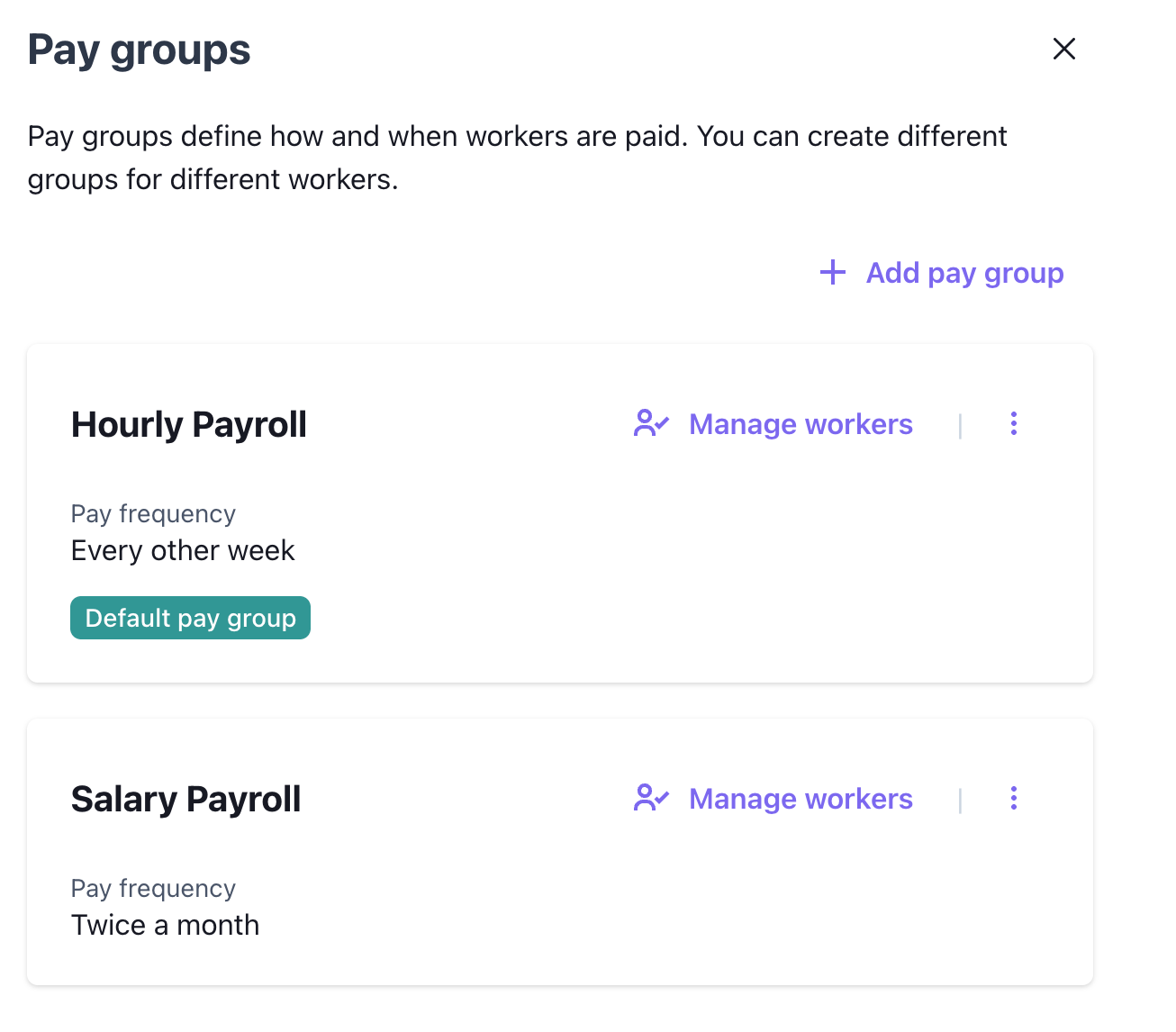Viewport: 1176px width, 1032px height.
Task: Click the Every other week frequency text
Action: click(x=183, y=550)
